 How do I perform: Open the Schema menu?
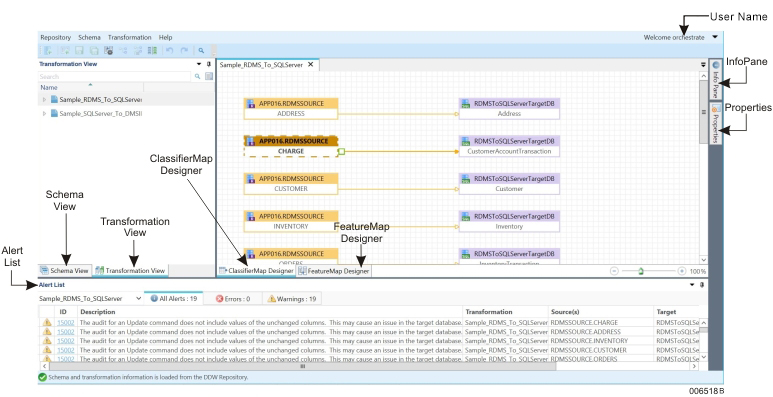(89, 37)
